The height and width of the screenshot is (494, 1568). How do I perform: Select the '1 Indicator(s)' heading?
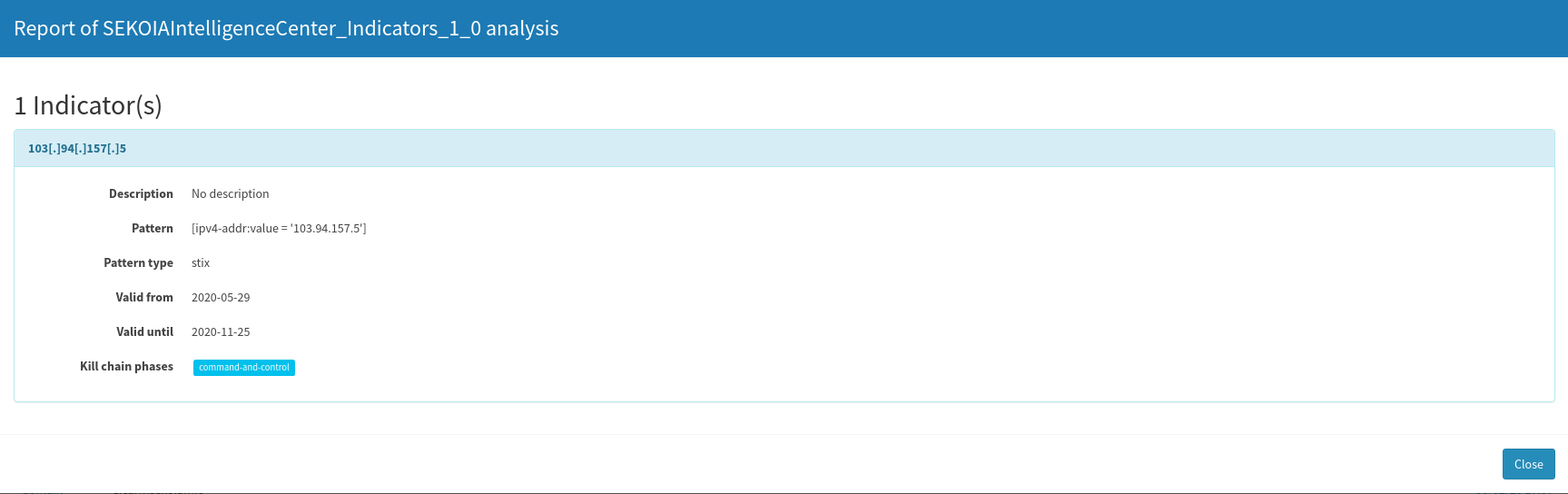88,105
